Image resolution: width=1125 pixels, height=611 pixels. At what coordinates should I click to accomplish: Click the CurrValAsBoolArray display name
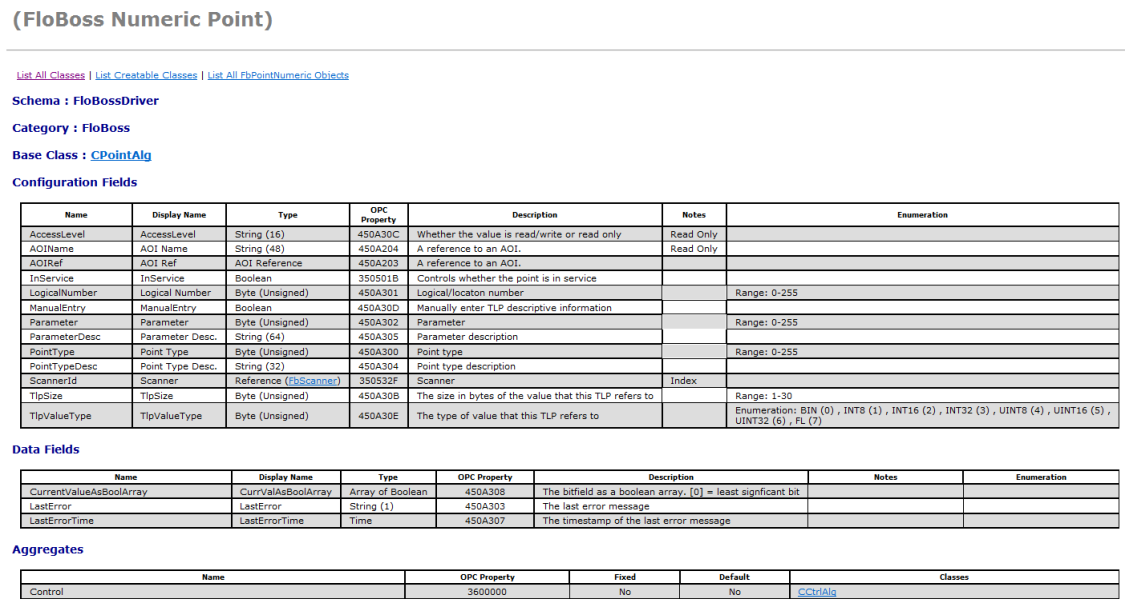[x=286, y=492]
